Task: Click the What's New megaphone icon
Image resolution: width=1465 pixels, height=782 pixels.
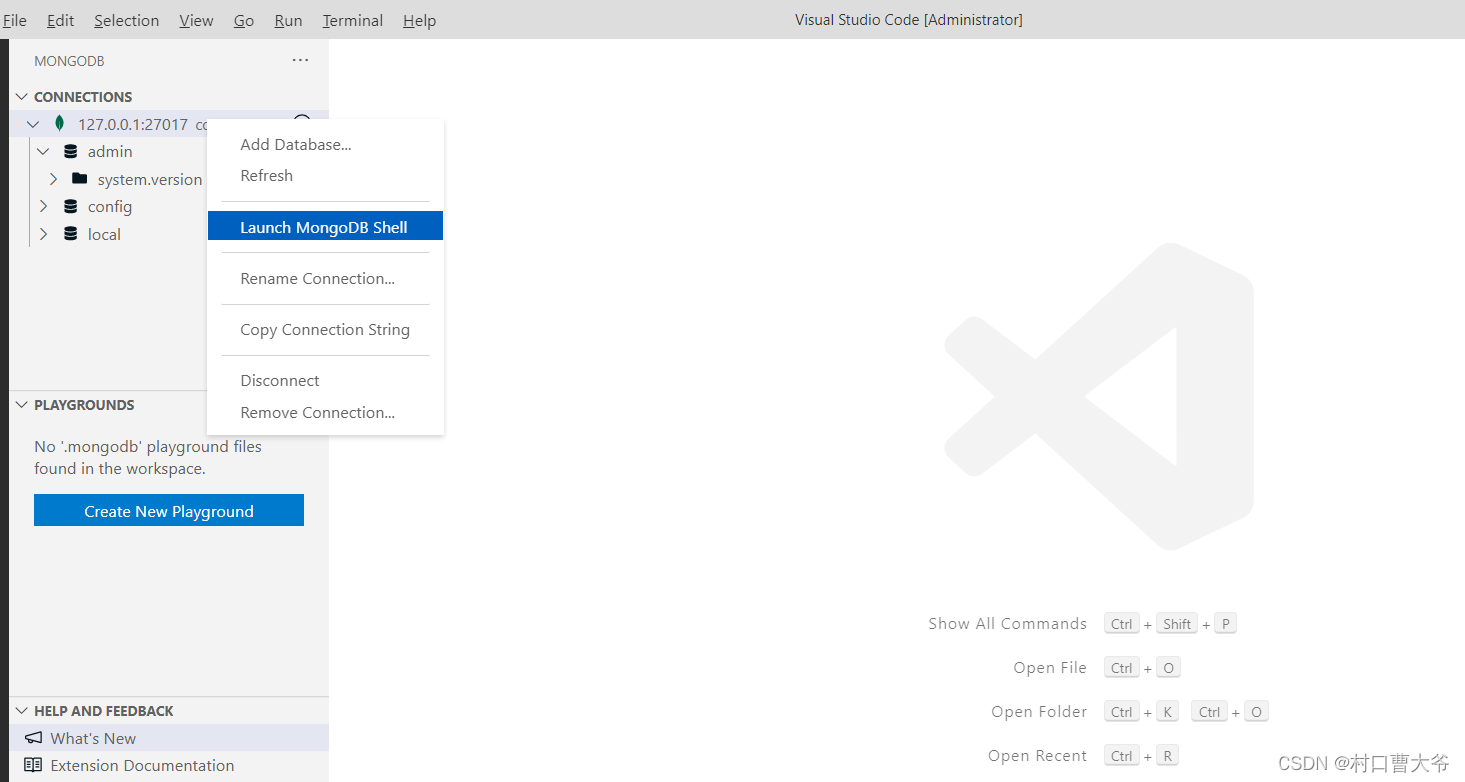Action: tap(34, 738)
